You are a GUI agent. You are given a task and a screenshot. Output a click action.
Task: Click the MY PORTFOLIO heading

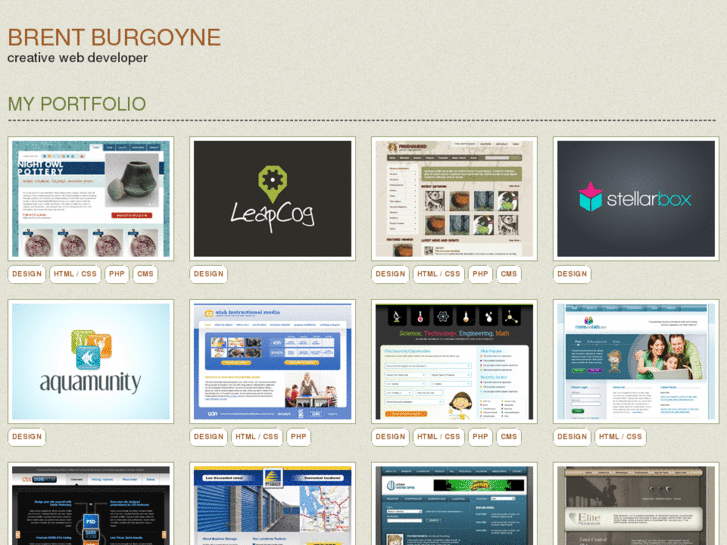tap(77, 104)
